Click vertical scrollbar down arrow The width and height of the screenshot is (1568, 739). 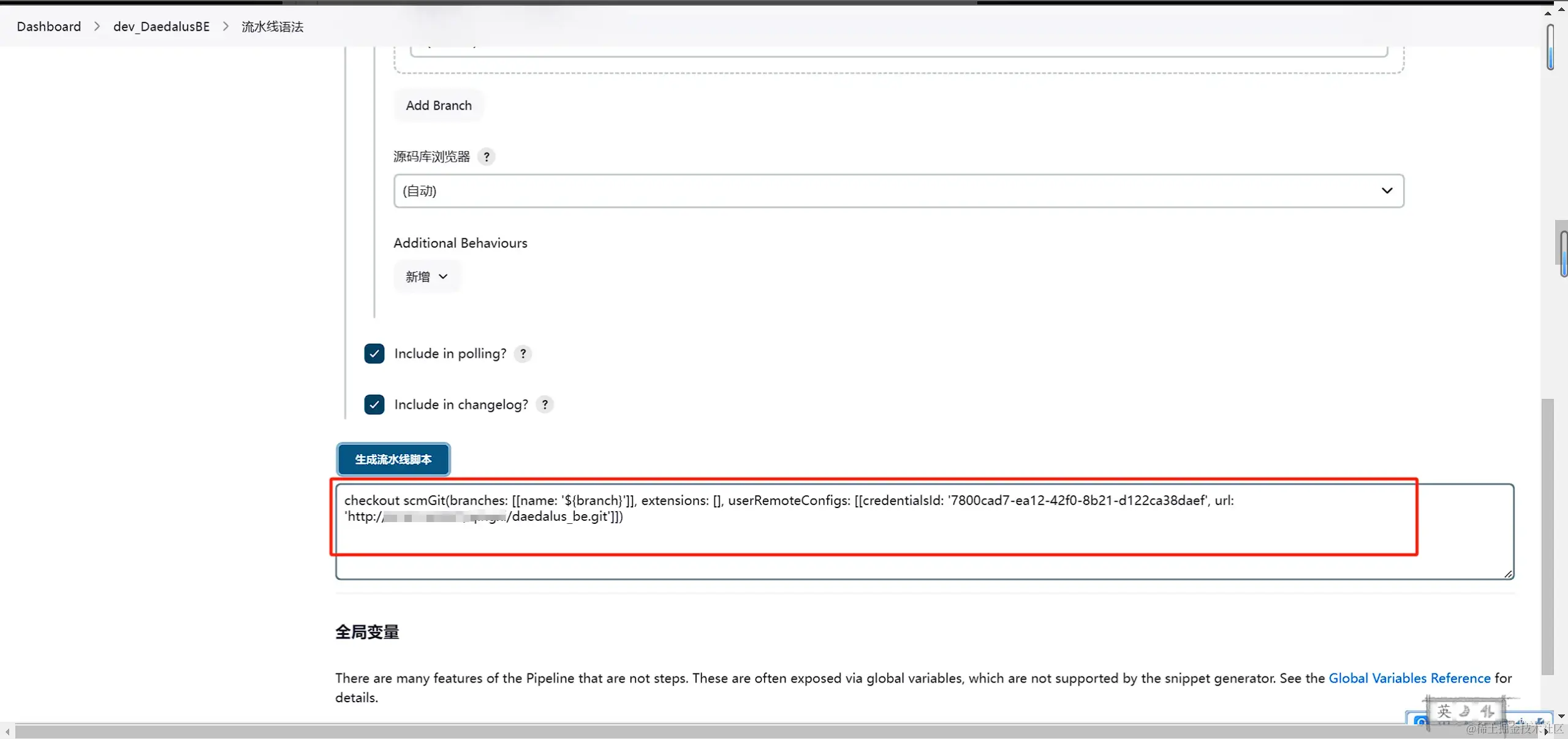[x=1561, y=716]
